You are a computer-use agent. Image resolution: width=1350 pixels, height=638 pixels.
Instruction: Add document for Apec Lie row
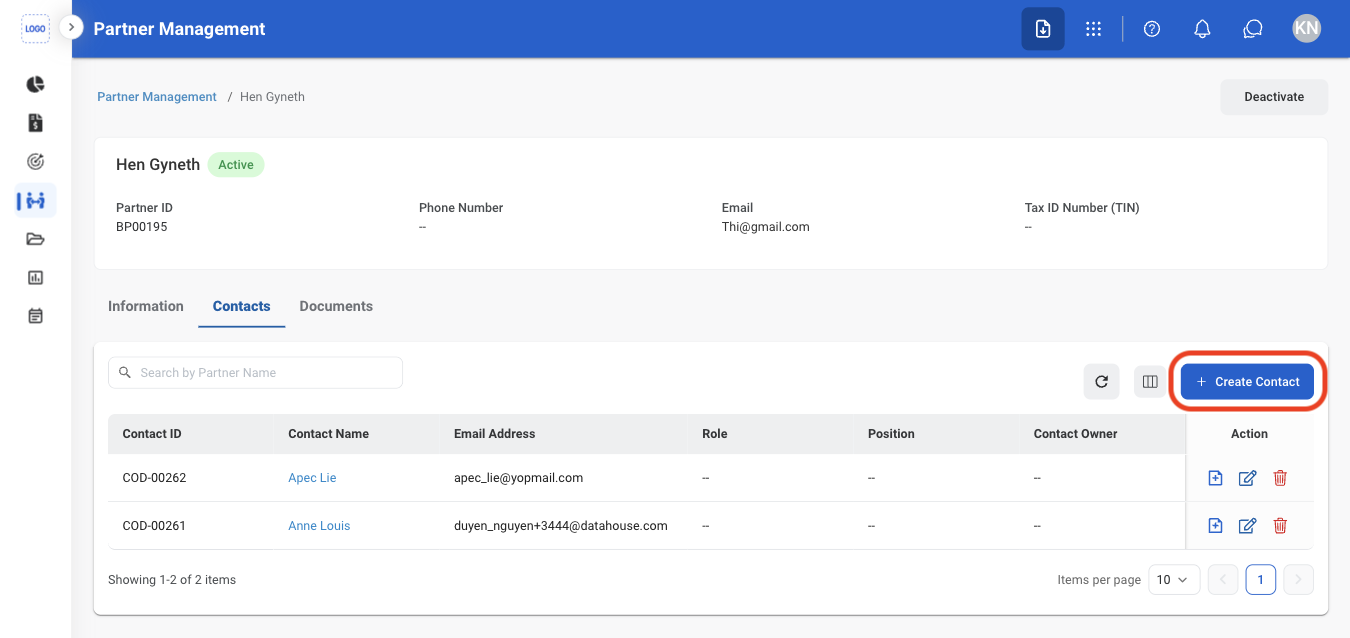[x=1215, y=478]
